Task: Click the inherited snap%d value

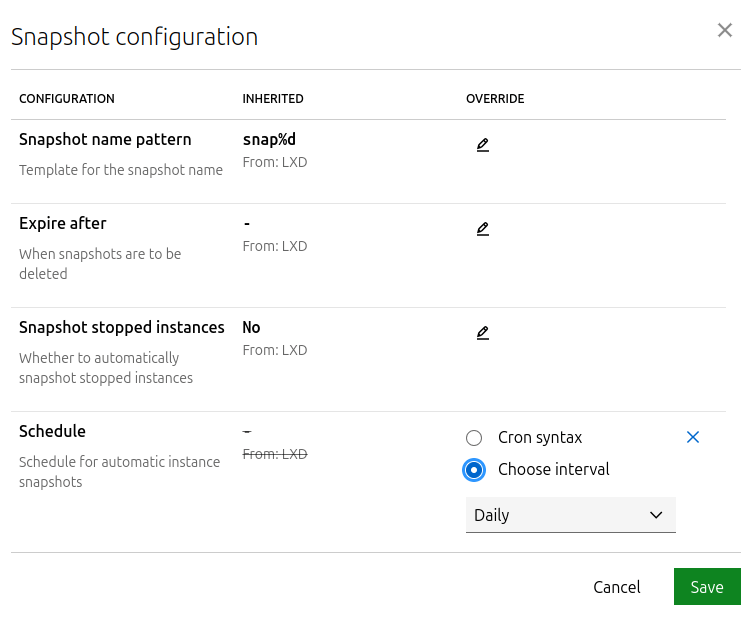Action: pos(269,140)
